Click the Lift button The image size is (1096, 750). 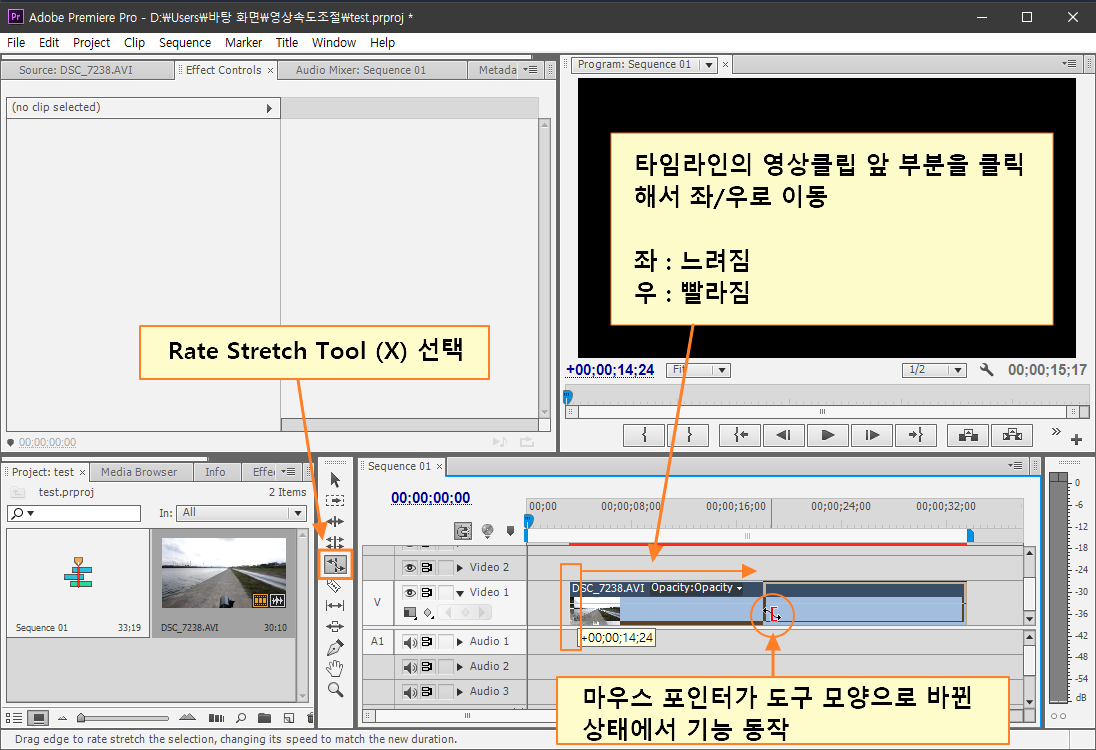(968, 435)
